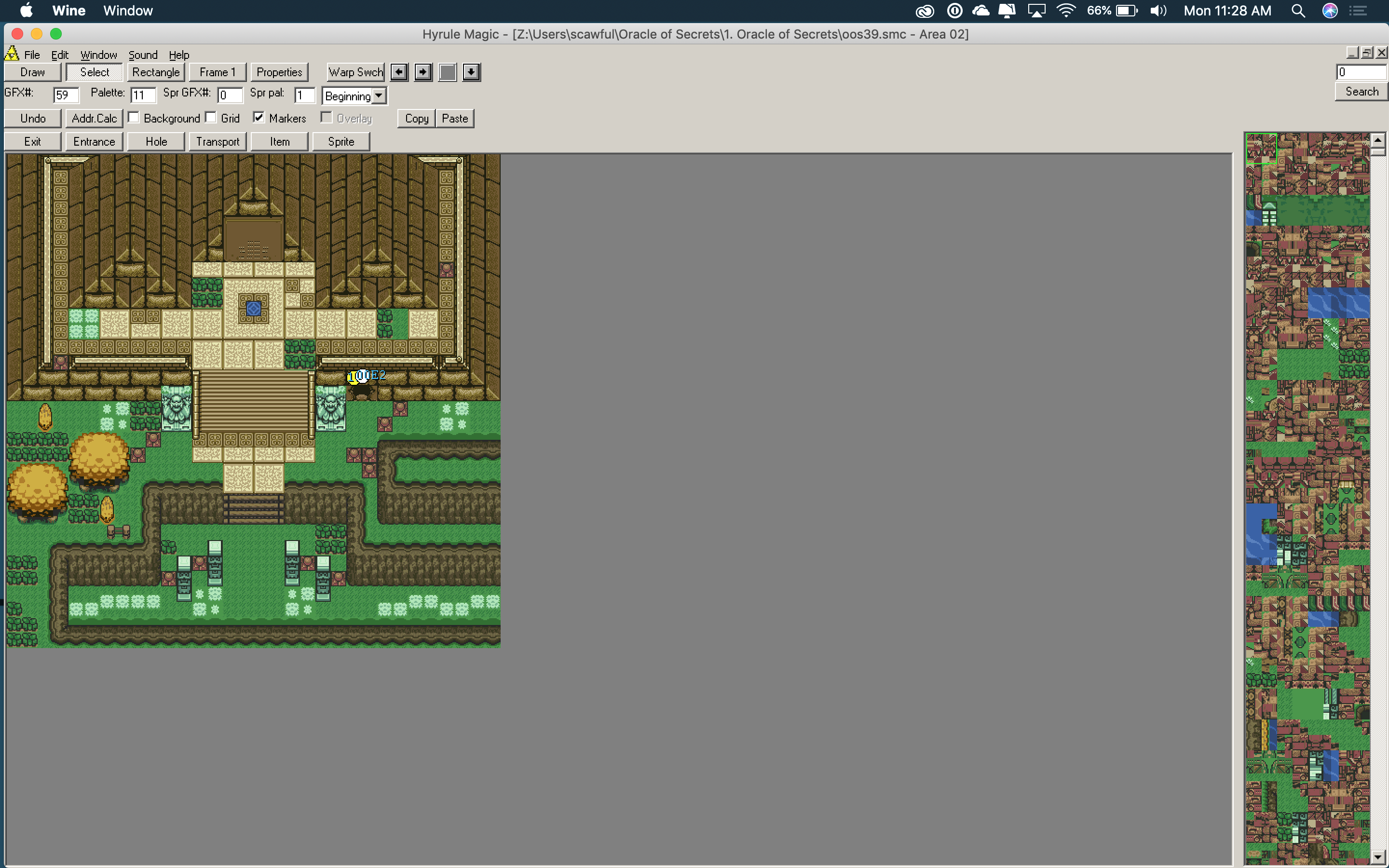Enable the Grid checkbox
Image resolution: width=1389 pixels, height=868 pixels.
tap(211, 118)
